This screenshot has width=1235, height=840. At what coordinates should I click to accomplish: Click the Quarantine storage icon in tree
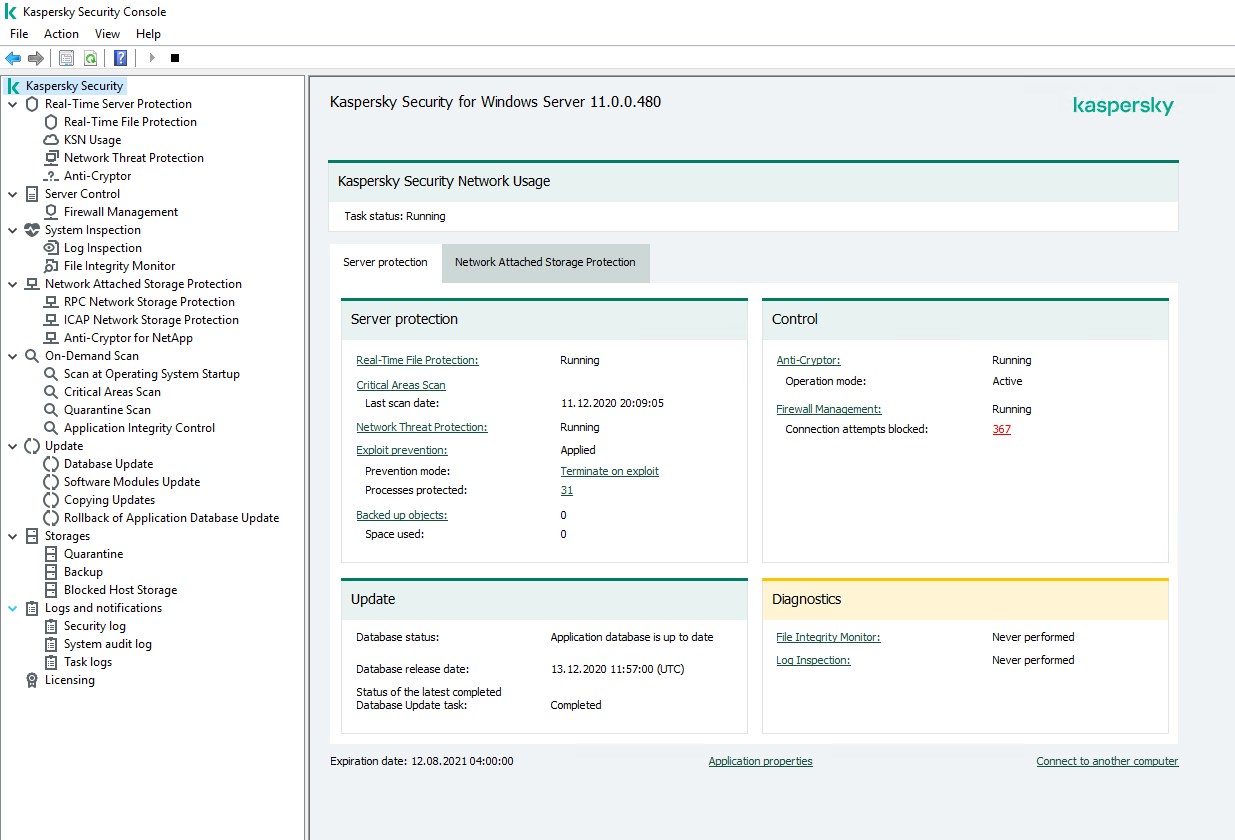click(x=51, y=554)
